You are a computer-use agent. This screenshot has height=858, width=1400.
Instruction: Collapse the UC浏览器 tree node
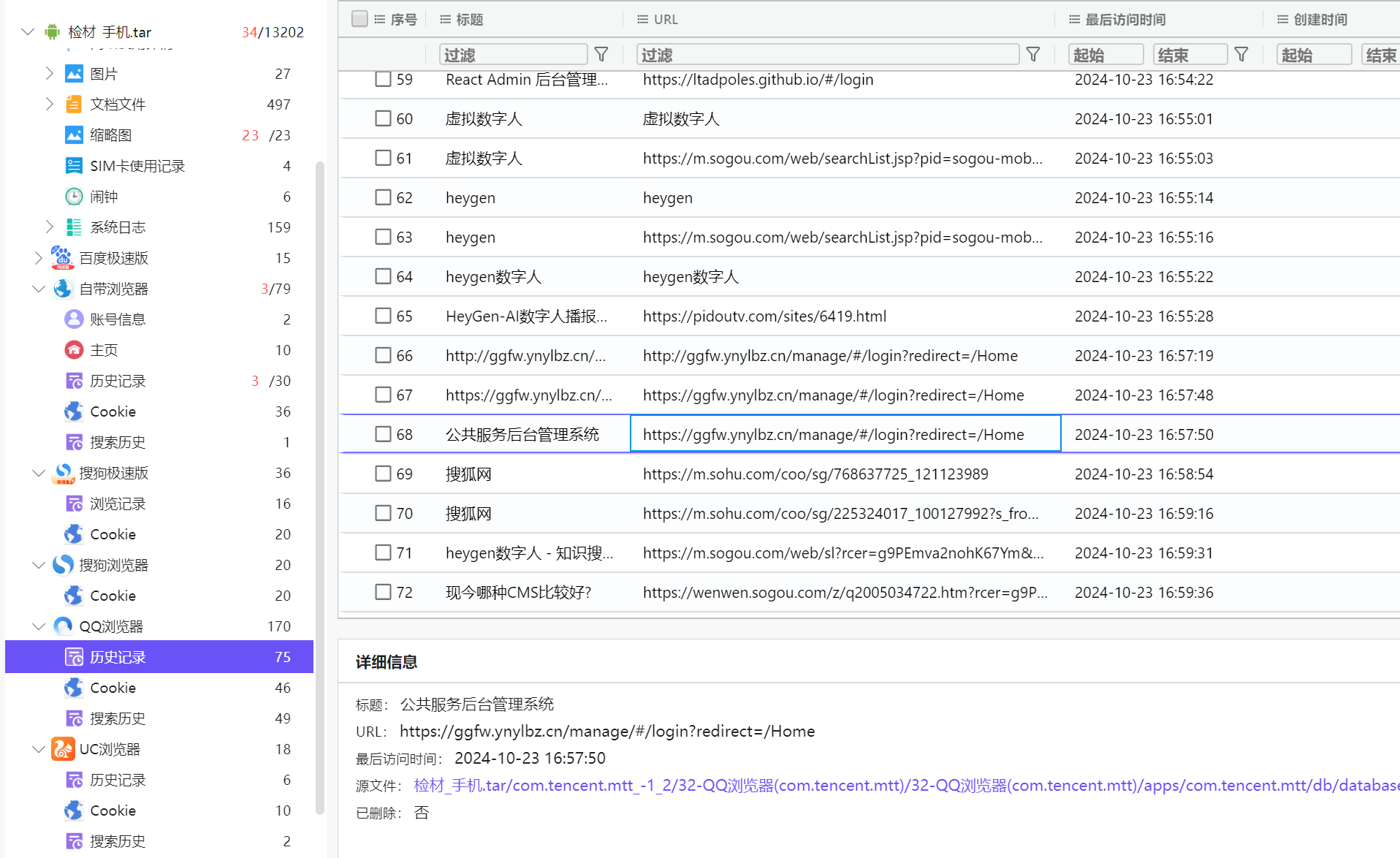(x=39, y=749)
